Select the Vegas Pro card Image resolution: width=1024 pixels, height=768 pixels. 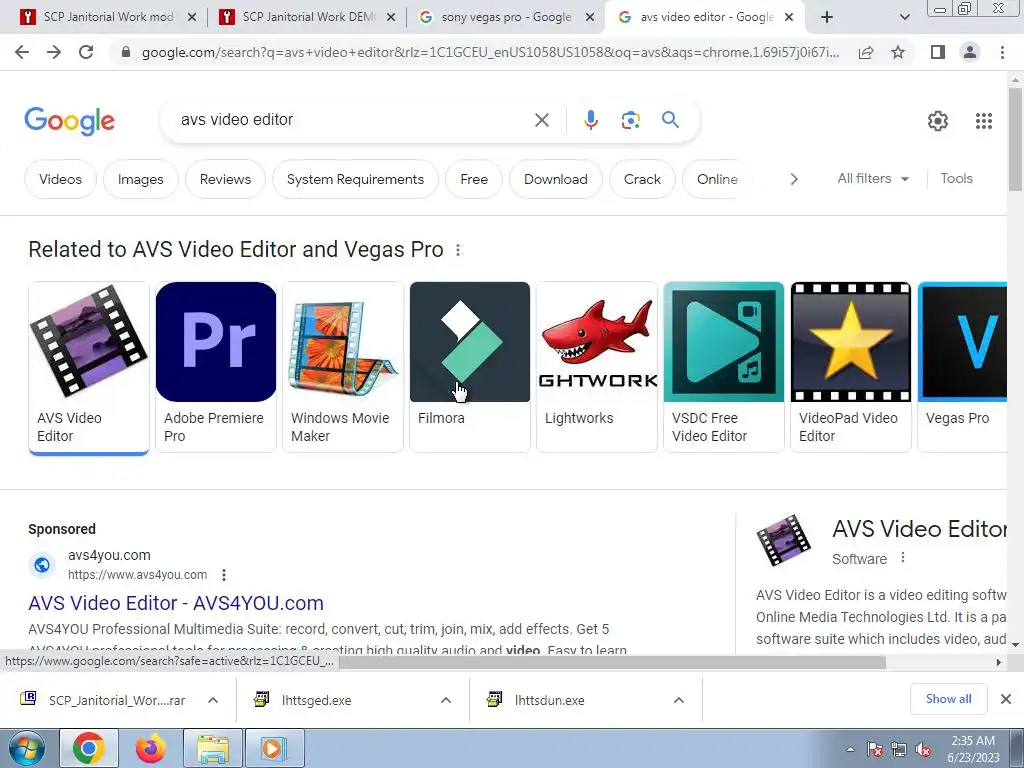pos(962,366)
